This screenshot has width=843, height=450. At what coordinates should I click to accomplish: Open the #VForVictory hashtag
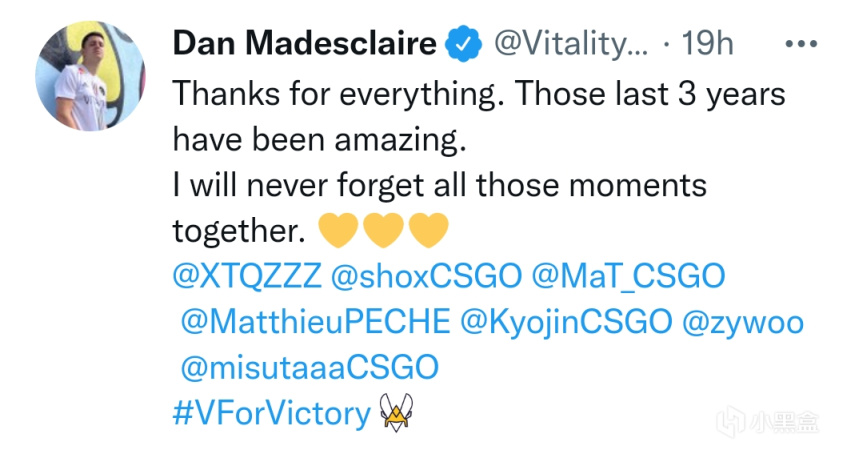[x=271, y=412]
